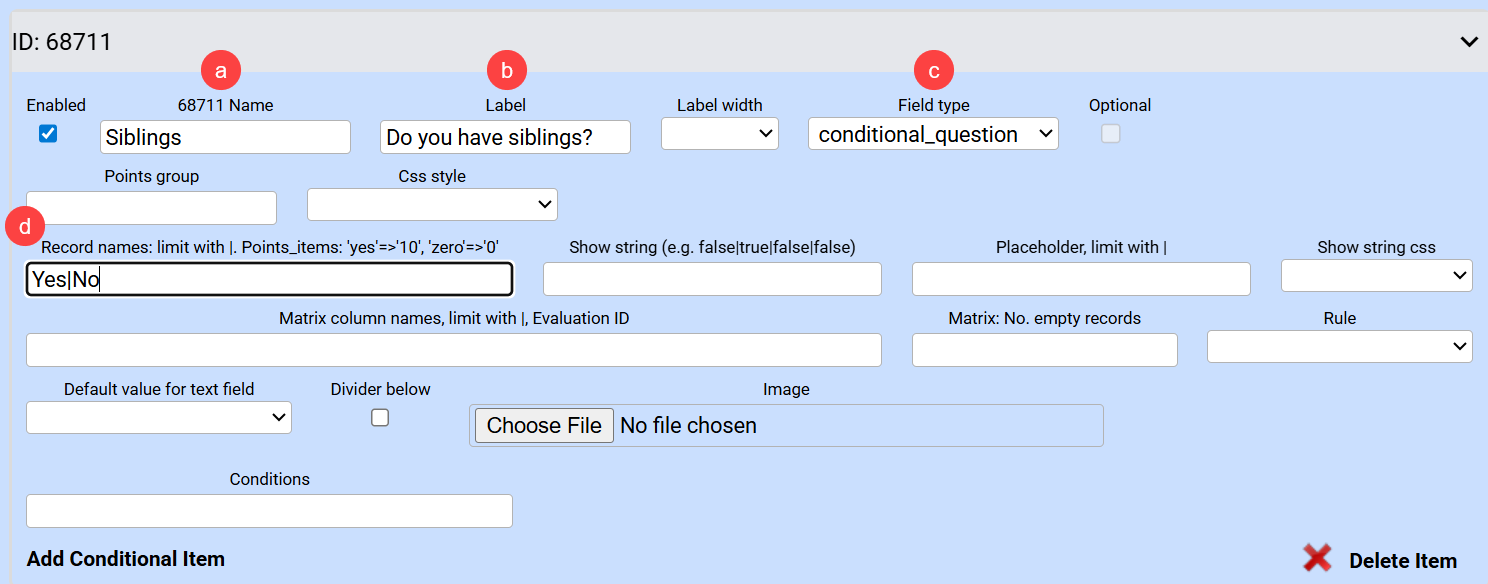The height and width of the screenshot is (584, 1488).
Task: Click into the Points group field
Action: pos(151,208)
